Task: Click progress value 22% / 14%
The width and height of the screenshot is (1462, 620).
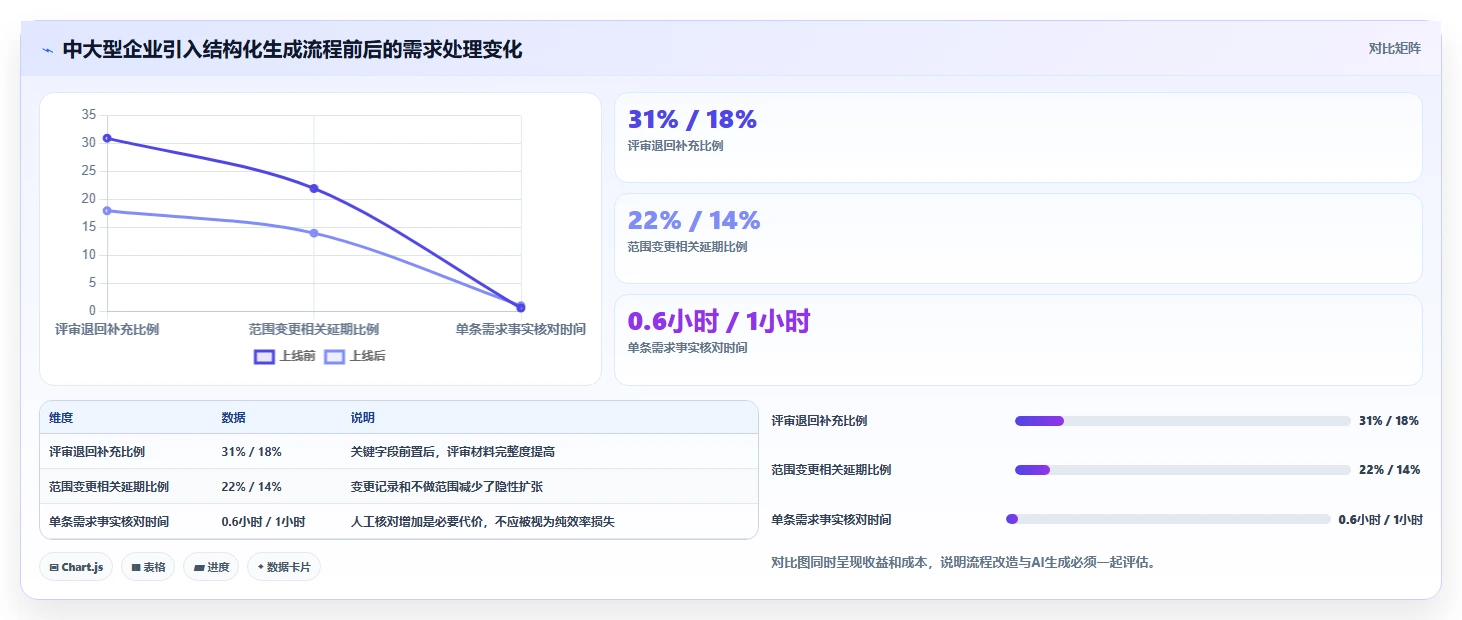Action: tap(1389, 470)
